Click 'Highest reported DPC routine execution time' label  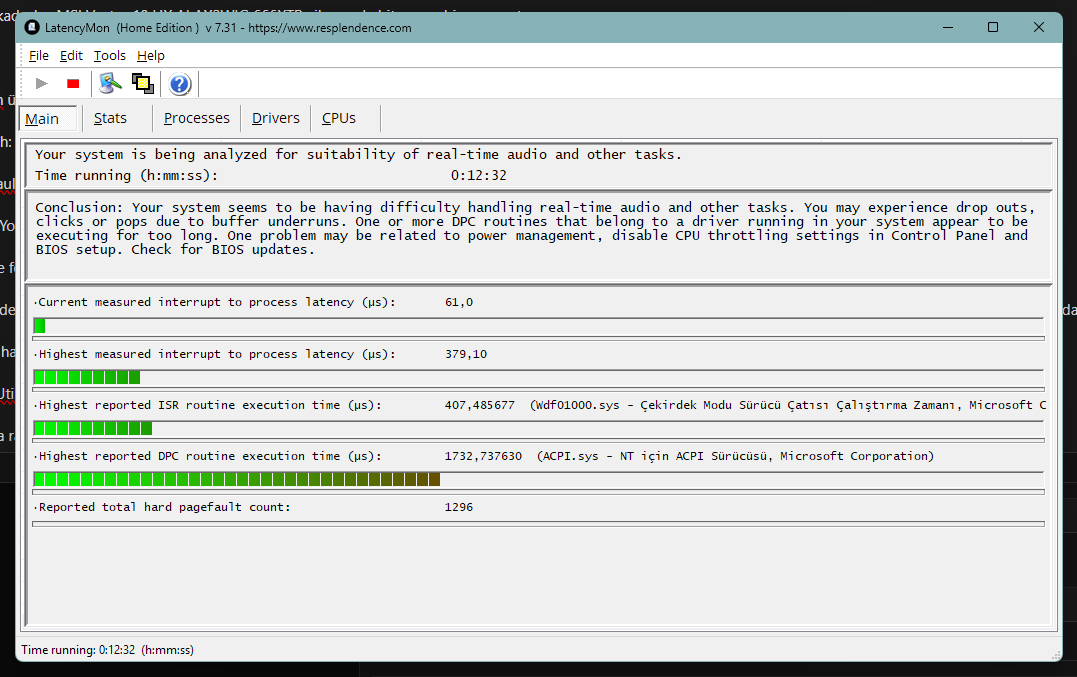pyautogui.click(x=210, y=456)
